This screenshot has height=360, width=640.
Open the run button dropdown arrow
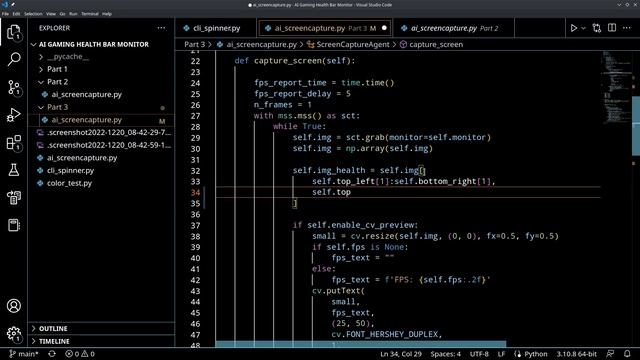(583, 28)
